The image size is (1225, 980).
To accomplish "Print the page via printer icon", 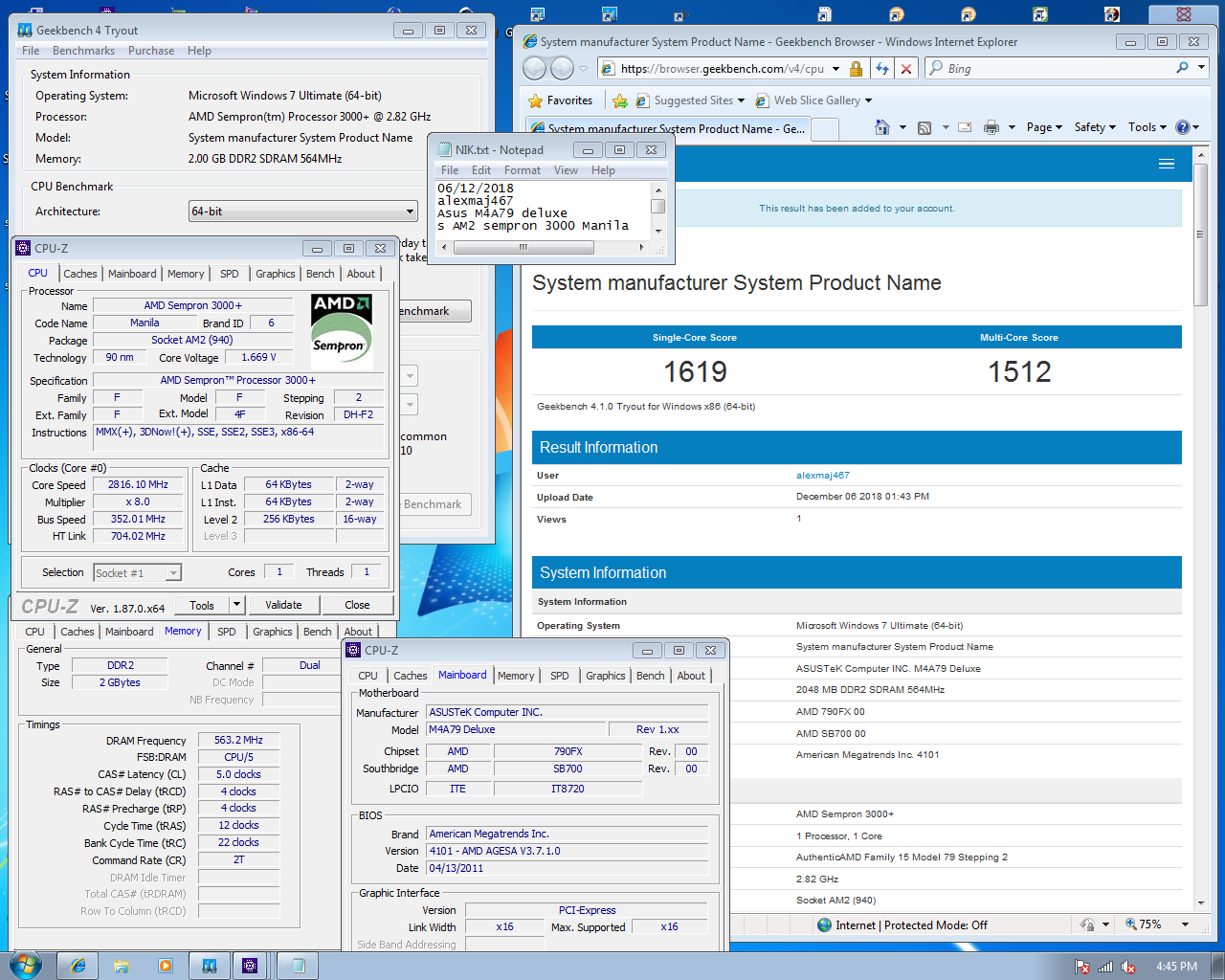I will pyautogui.click(x=991, y=127).
